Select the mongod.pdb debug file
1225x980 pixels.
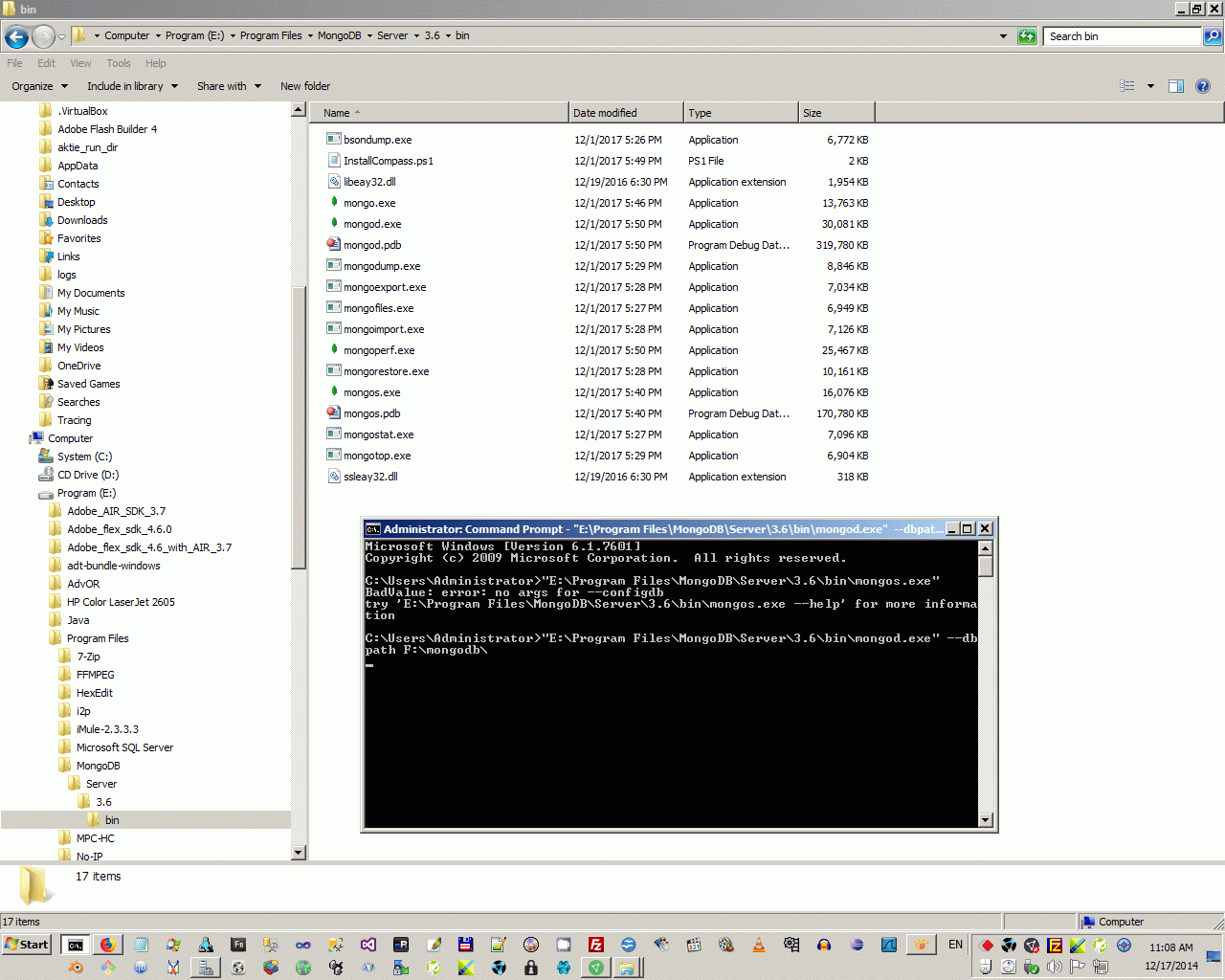[x=372, y=245]
